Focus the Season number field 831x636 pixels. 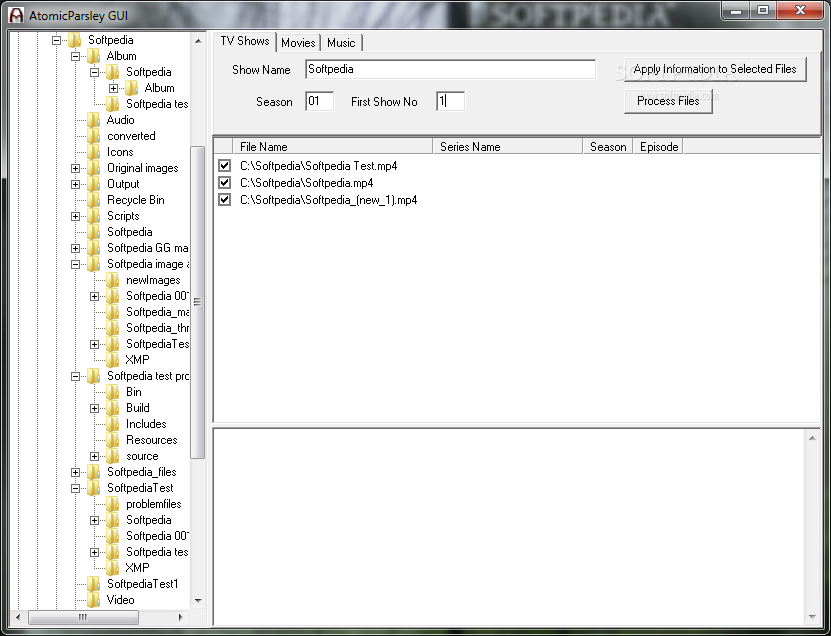[x=320, y=101]
